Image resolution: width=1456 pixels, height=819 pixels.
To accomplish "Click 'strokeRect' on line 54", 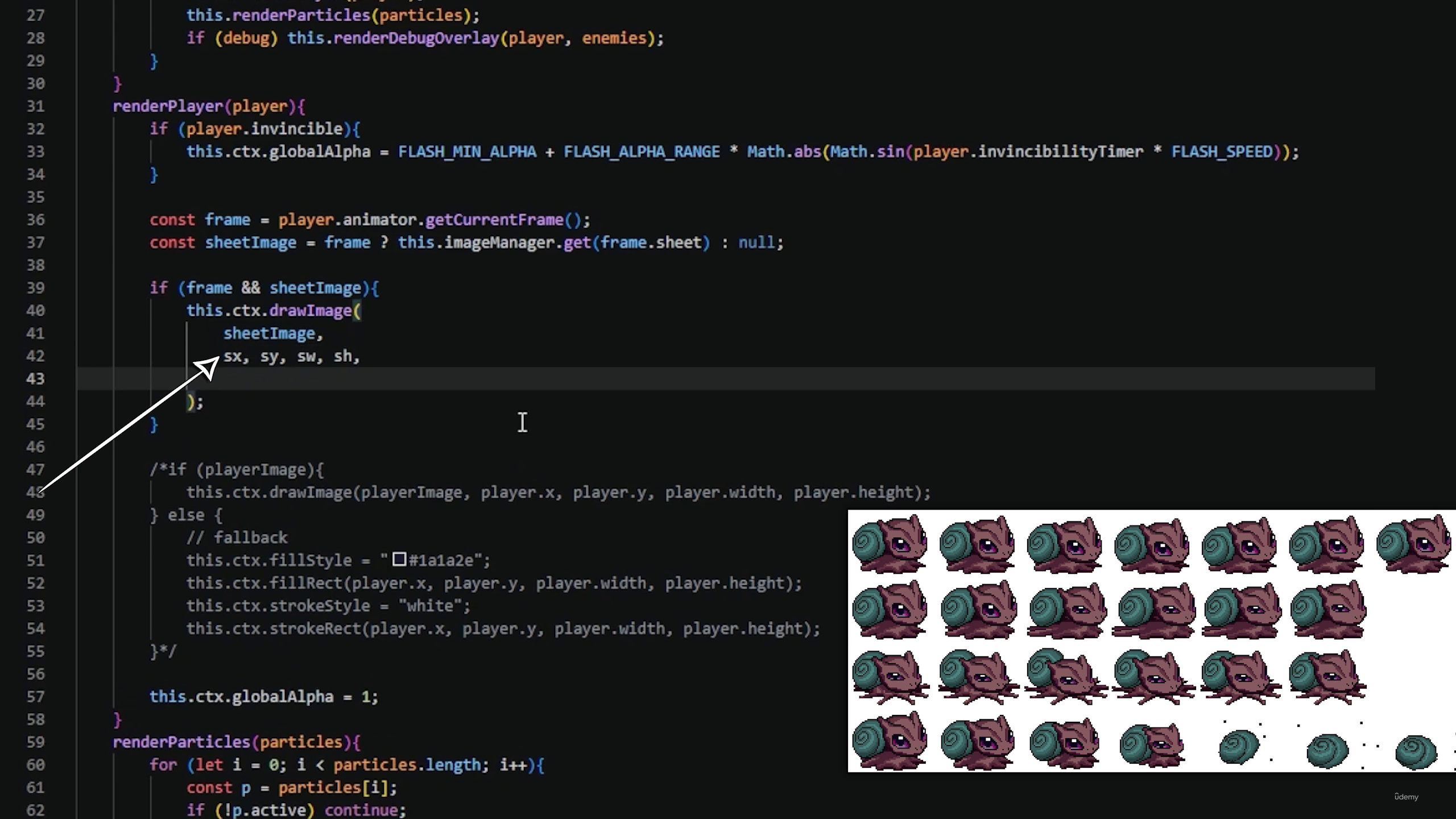I will coord(315,629).
